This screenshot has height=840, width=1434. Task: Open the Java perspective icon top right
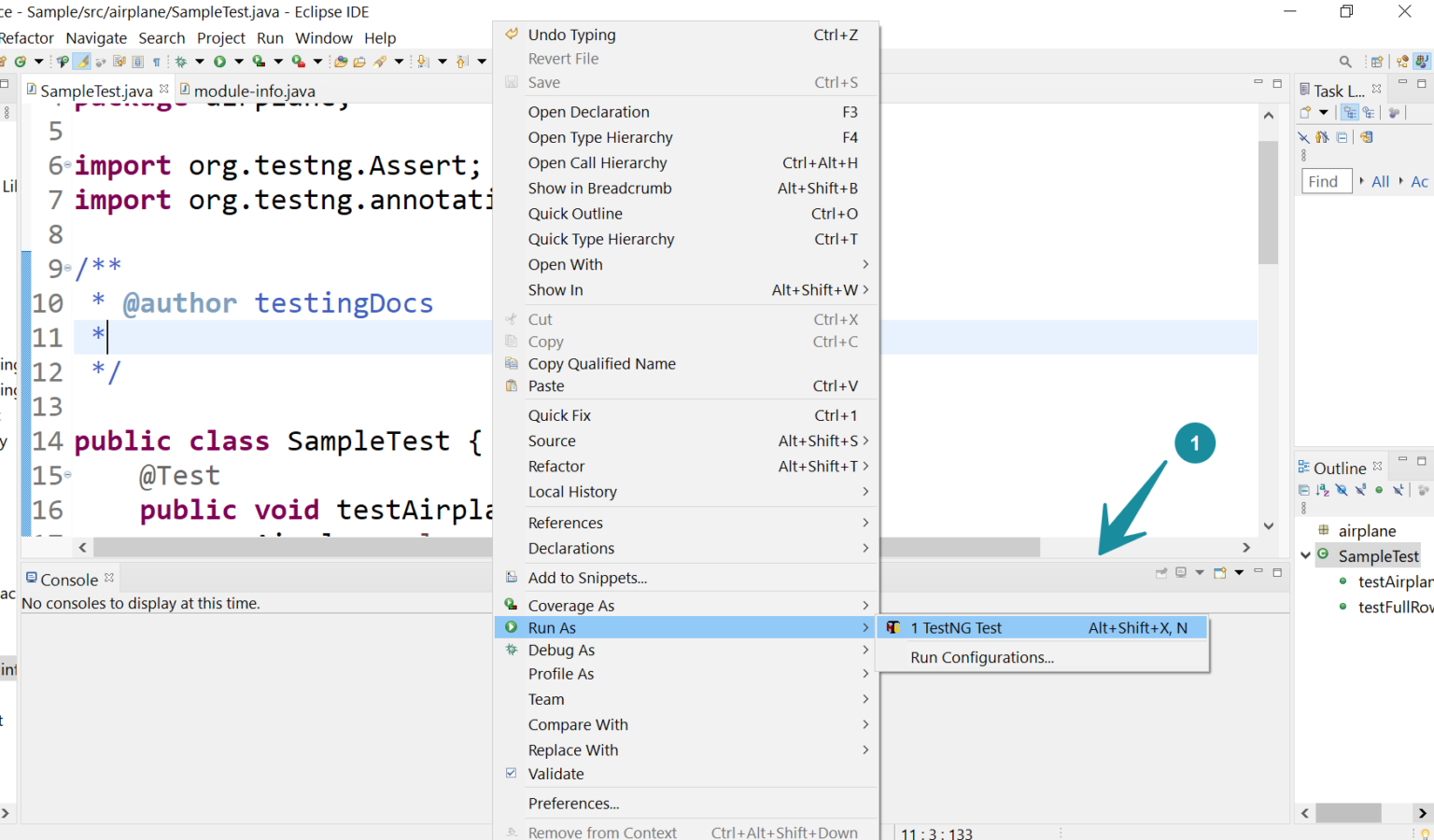[1423, 61]
